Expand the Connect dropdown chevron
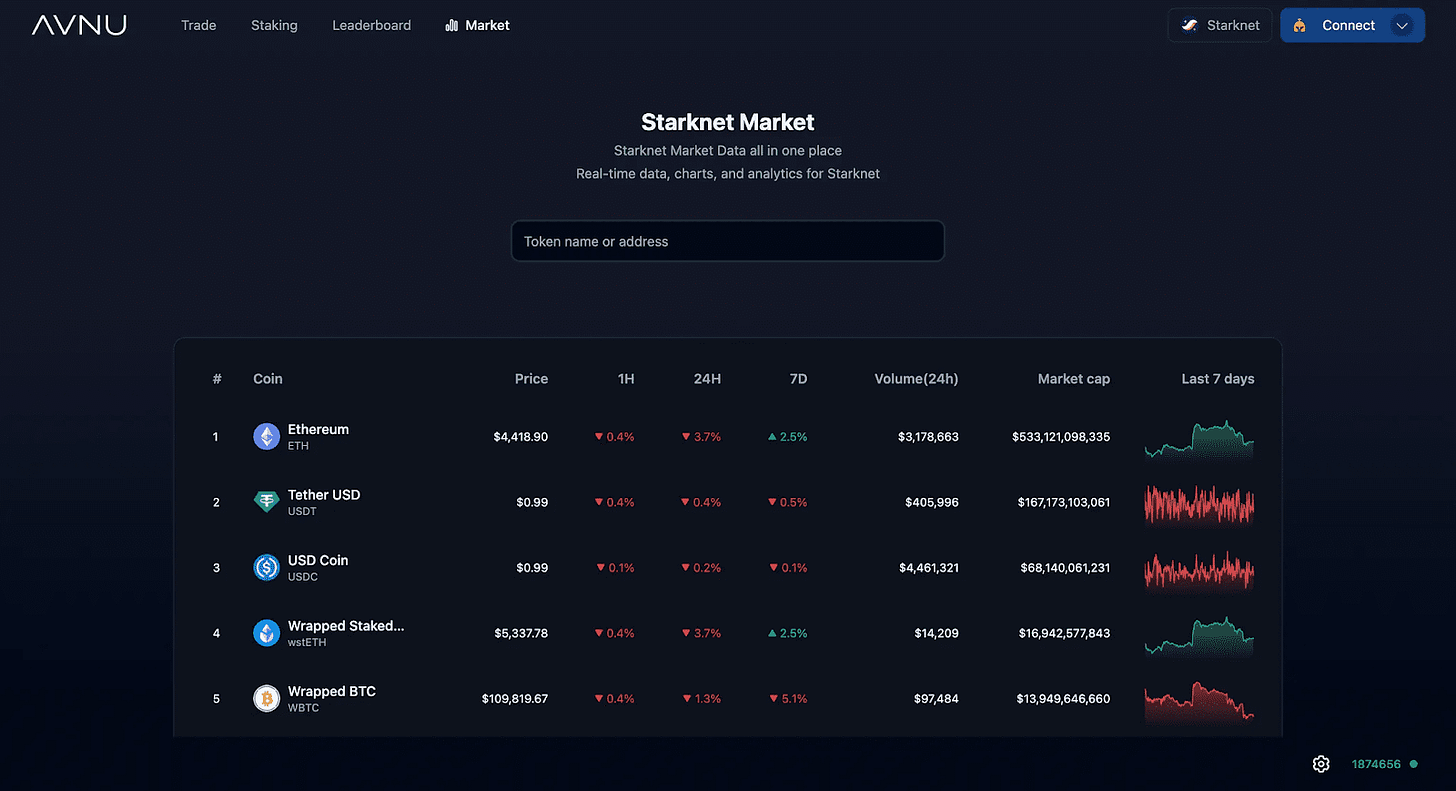 1402,25
